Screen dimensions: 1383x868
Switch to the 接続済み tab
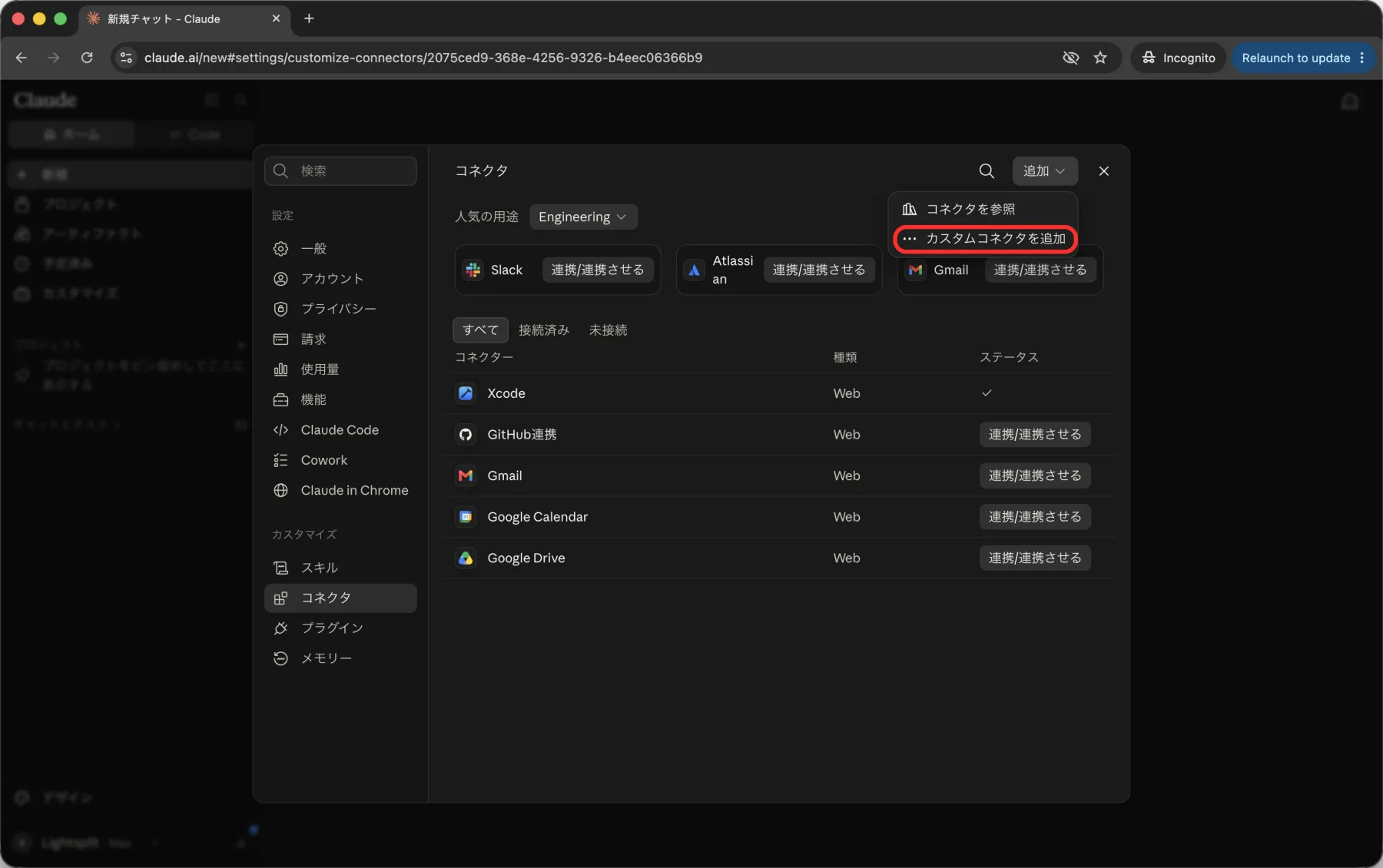pyautogui.click(x=544, y=330)
